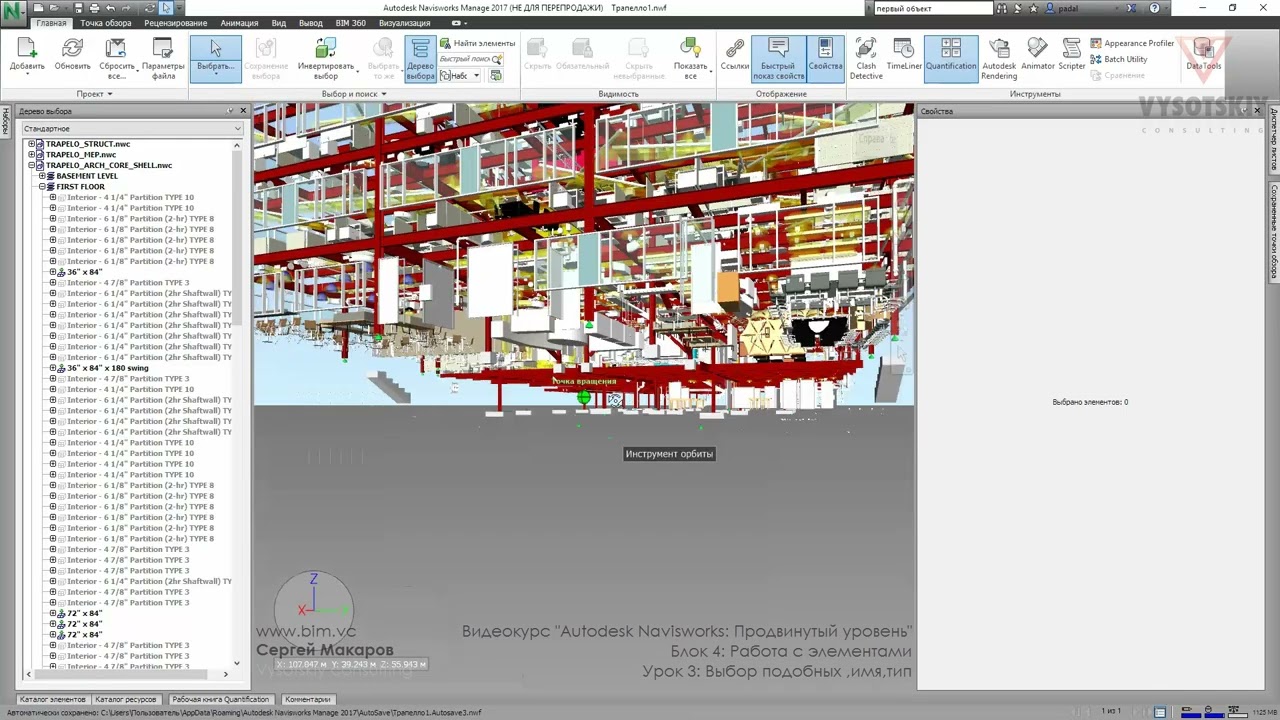The width and height of the screenshot is (1280, 720).
Task: Click the Показать все icon
Action: point(690,49)
